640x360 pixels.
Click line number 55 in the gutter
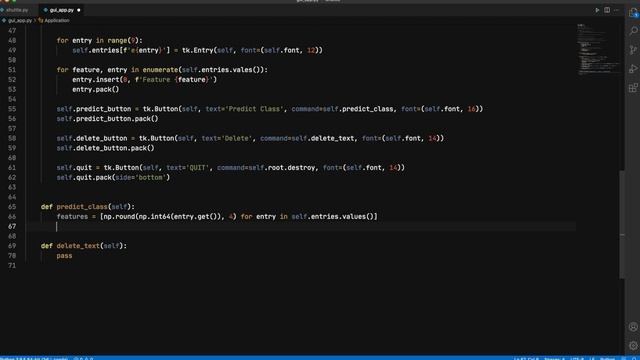(x=12, y=109)
